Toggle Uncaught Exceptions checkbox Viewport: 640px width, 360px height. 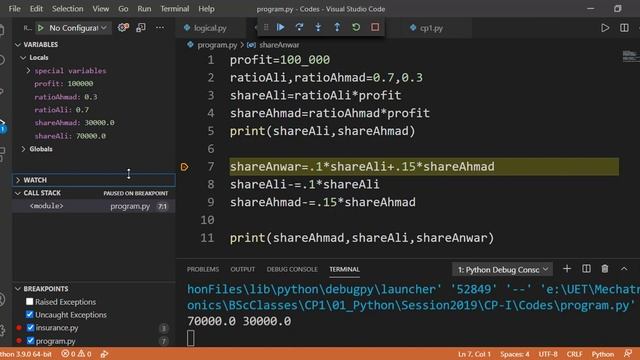[x=29, y=315]
